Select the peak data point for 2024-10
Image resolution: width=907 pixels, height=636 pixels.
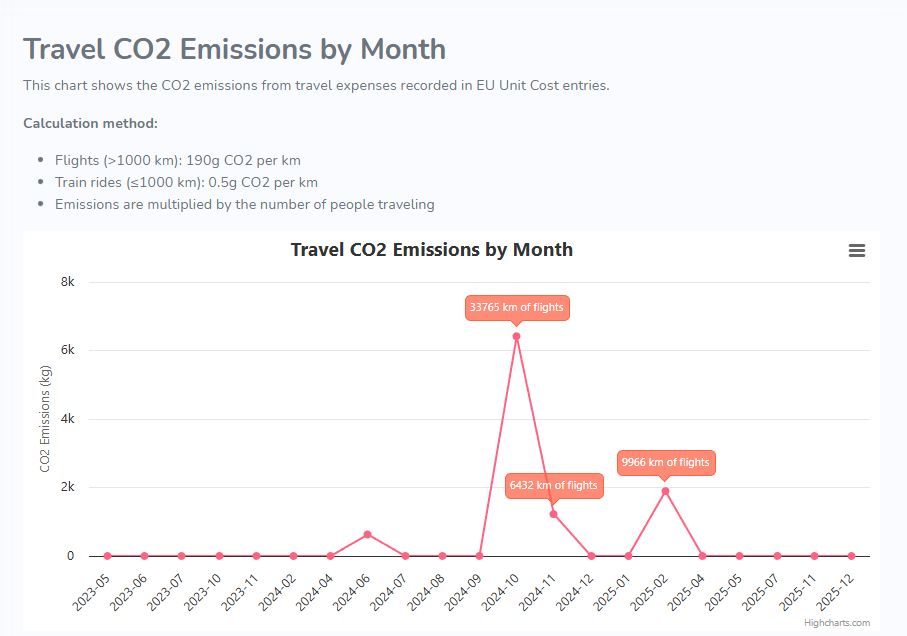516,336
